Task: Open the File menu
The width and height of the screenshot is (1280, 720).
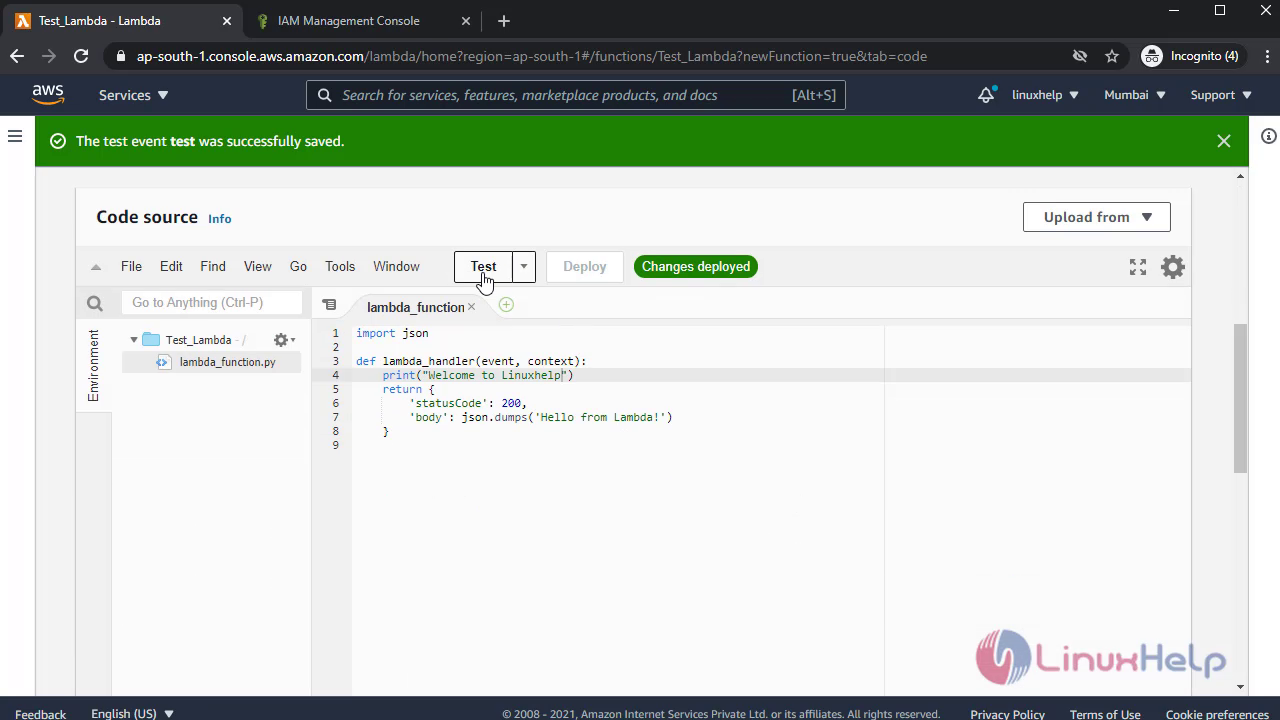Action: point(131,267)
